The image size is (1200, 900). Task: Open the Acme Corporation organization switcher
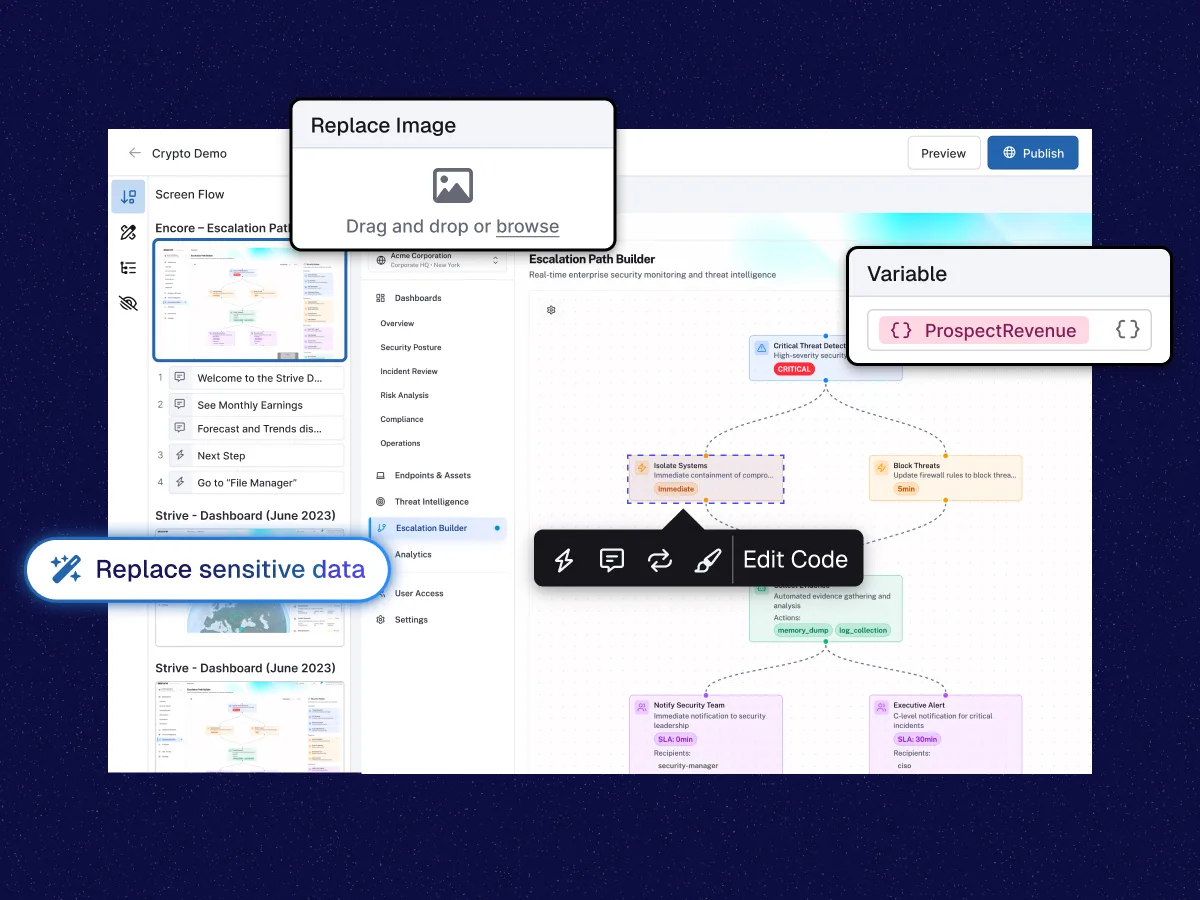[437, 260]
